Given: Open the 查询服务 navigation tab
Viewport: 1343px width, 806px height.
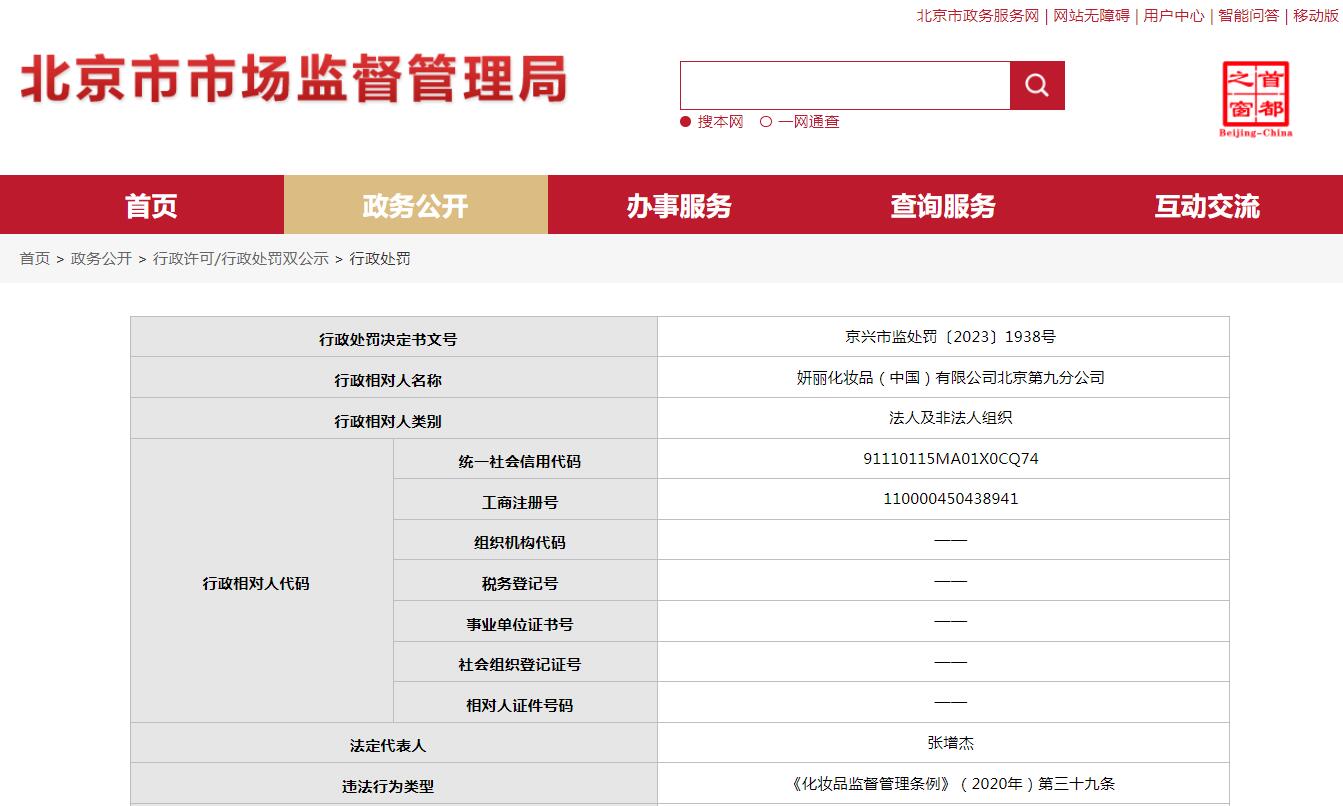Looking at the screenshot, I should point(944,205).
